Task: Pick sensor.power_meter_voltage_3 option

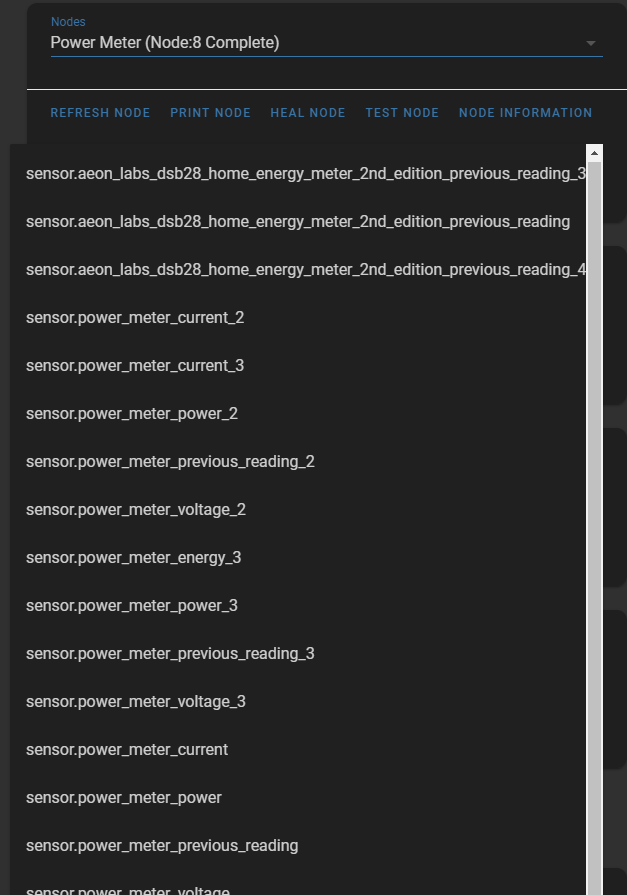Action: 136,702
